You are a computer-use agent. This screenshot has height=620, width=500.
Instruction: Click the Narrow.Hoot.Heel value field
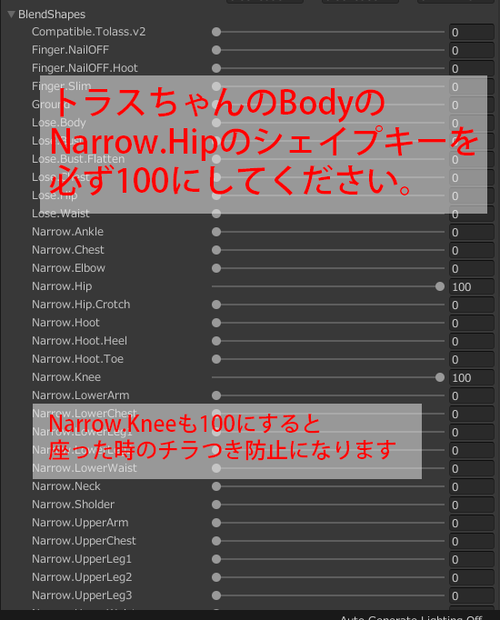coord(472,341)
